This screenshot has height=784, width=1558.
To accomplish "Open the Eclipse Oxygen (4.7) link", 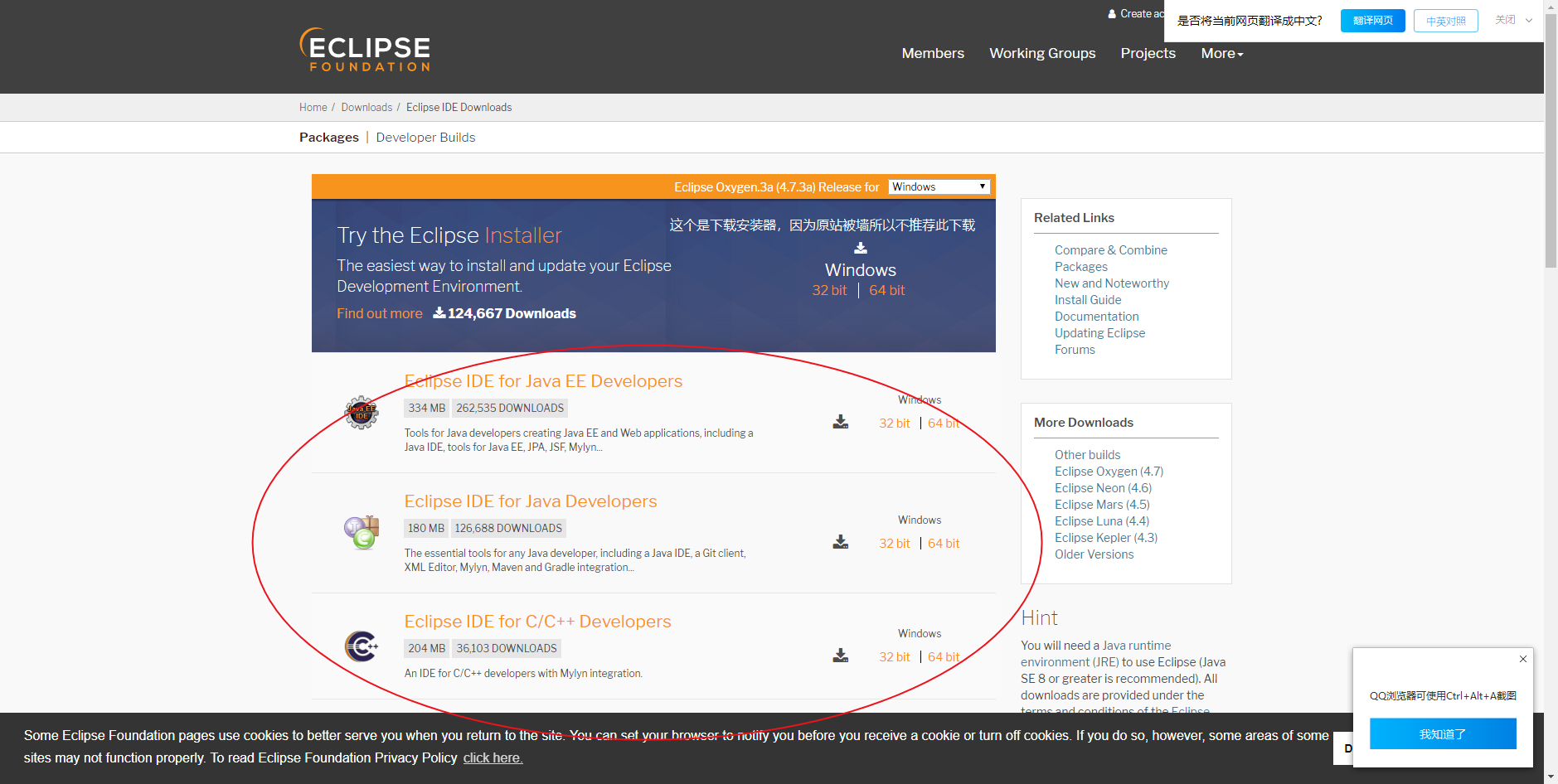I will [1109, 472].
